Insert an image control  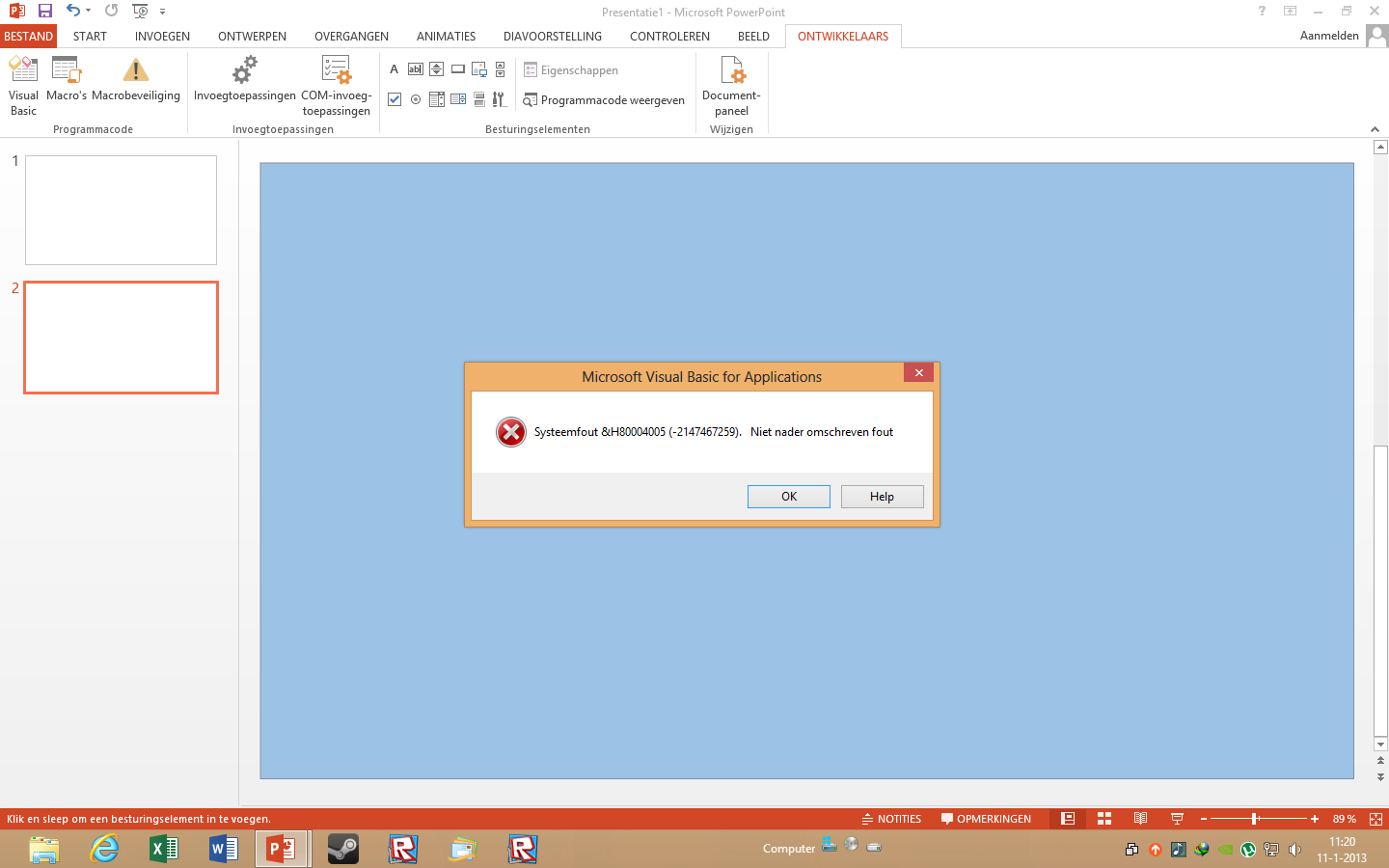pyautogui.click(x=479, y=69)
